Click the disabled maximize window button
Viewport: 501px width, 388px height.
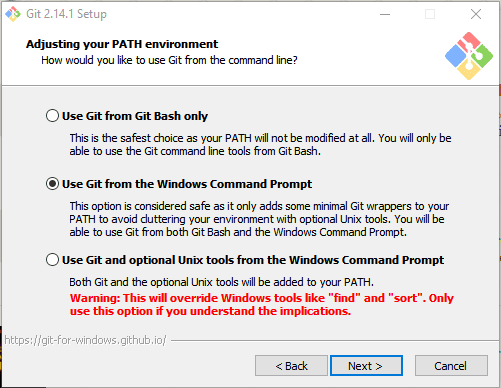pyautogui.click(x=430, y=14)
